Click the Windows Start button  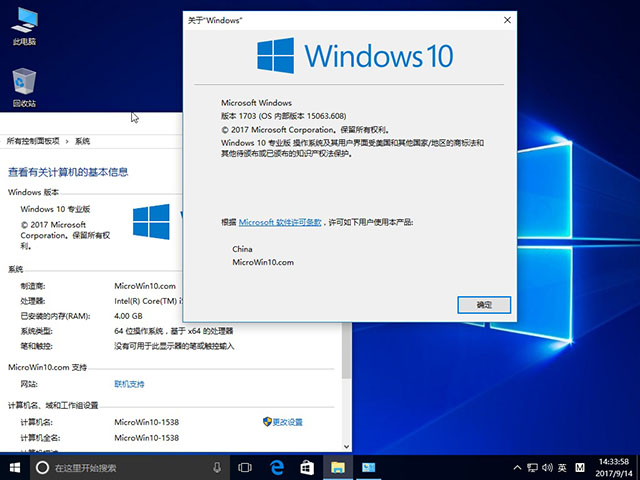click(15, 467)
